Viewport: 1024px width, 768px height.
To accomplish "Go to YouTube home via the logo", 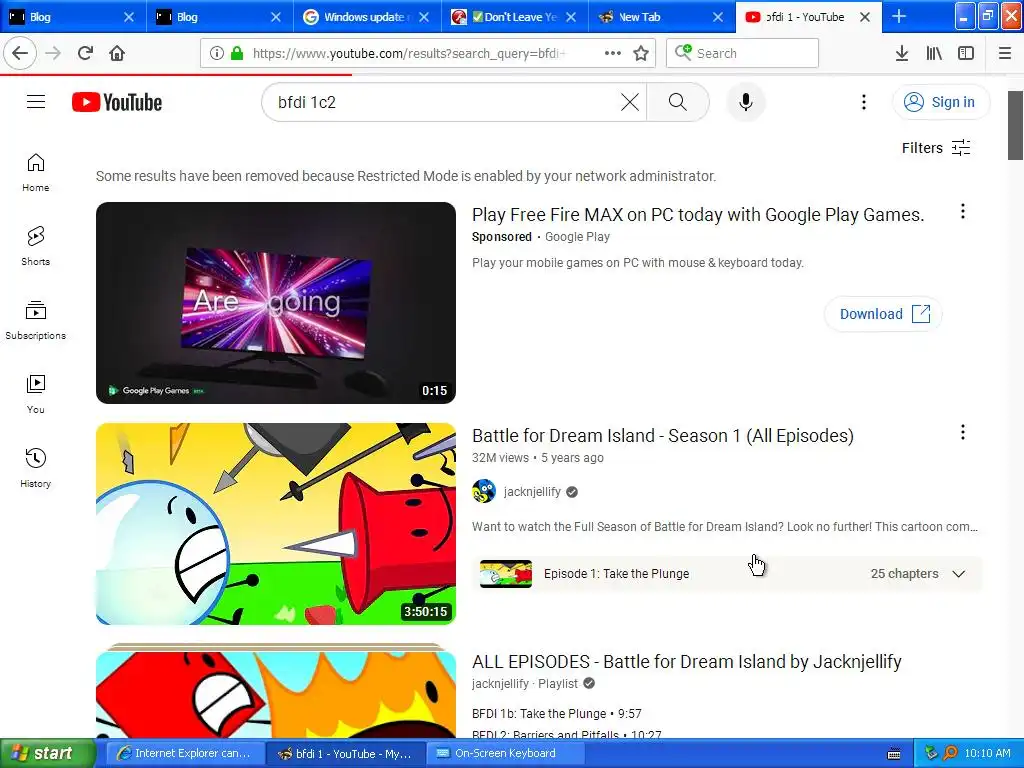I will (x=117, y=103).
